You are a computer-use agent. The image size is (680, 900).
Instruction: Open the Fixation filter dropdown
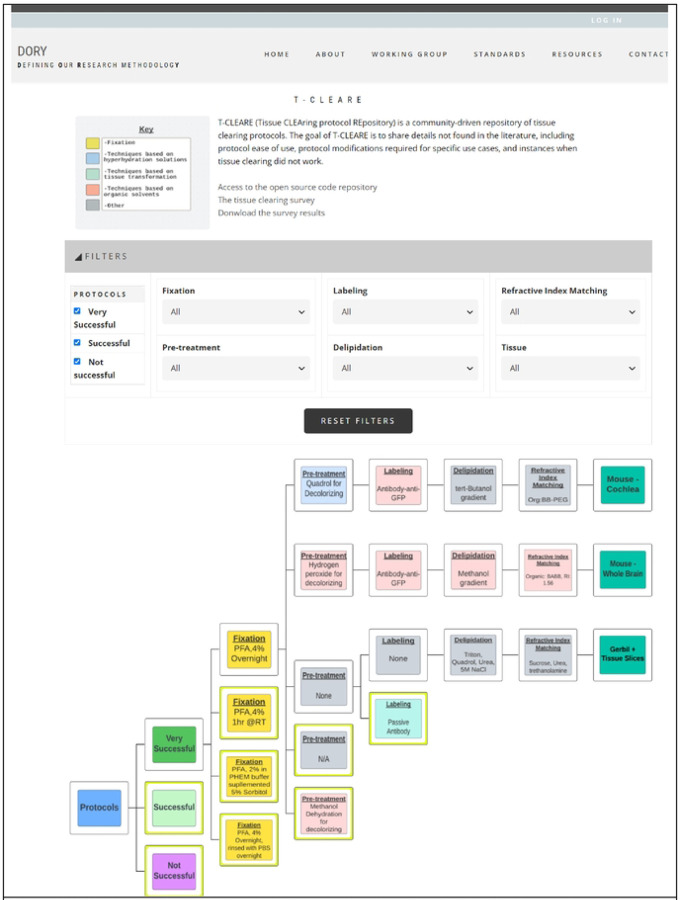click(235, 312)
